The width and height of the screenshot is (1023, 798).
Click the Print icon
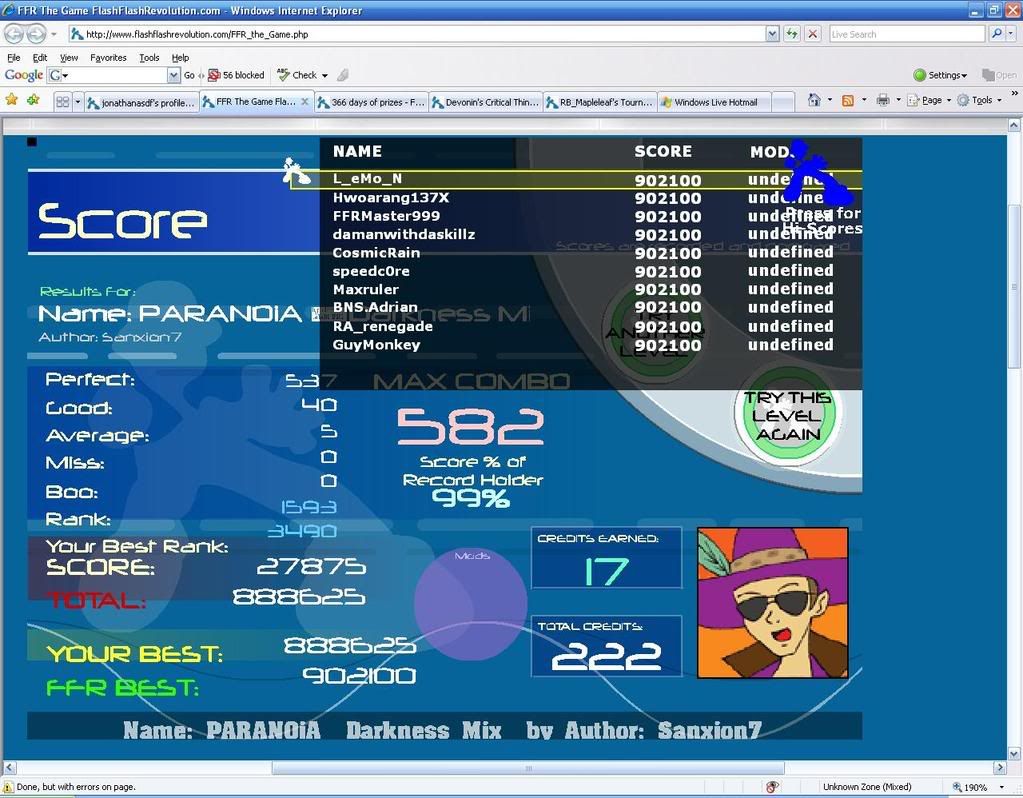(882, 100)
